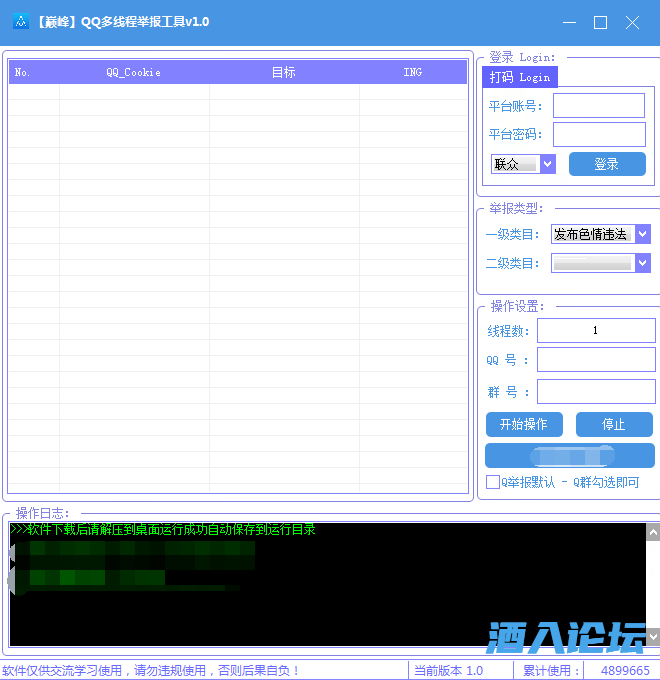Click the app logo icon in title bar

click(x=20, y=22)
